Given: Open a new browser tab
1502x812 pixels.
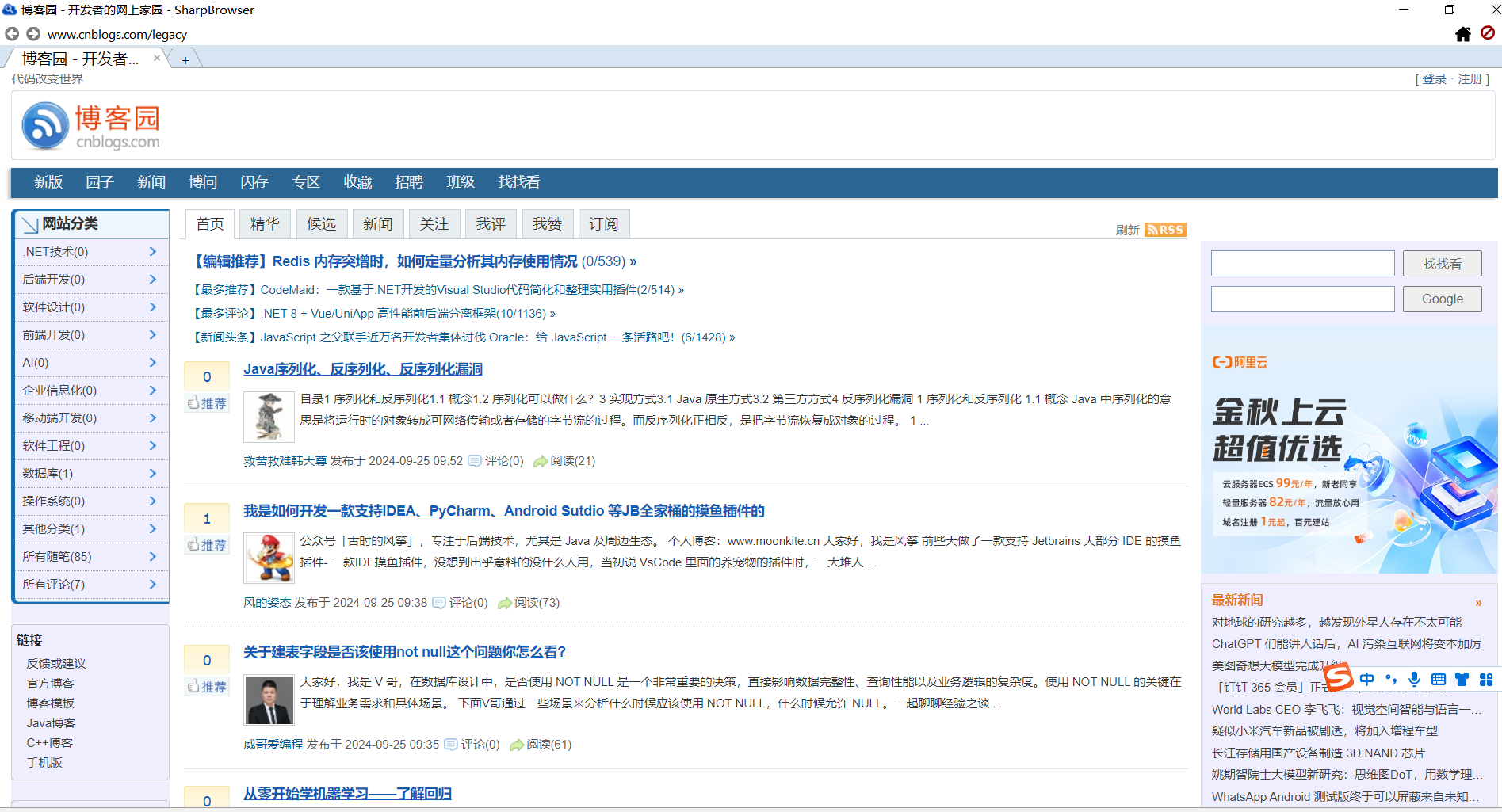Looking at the screenshot, I should [x=185, y=59].
